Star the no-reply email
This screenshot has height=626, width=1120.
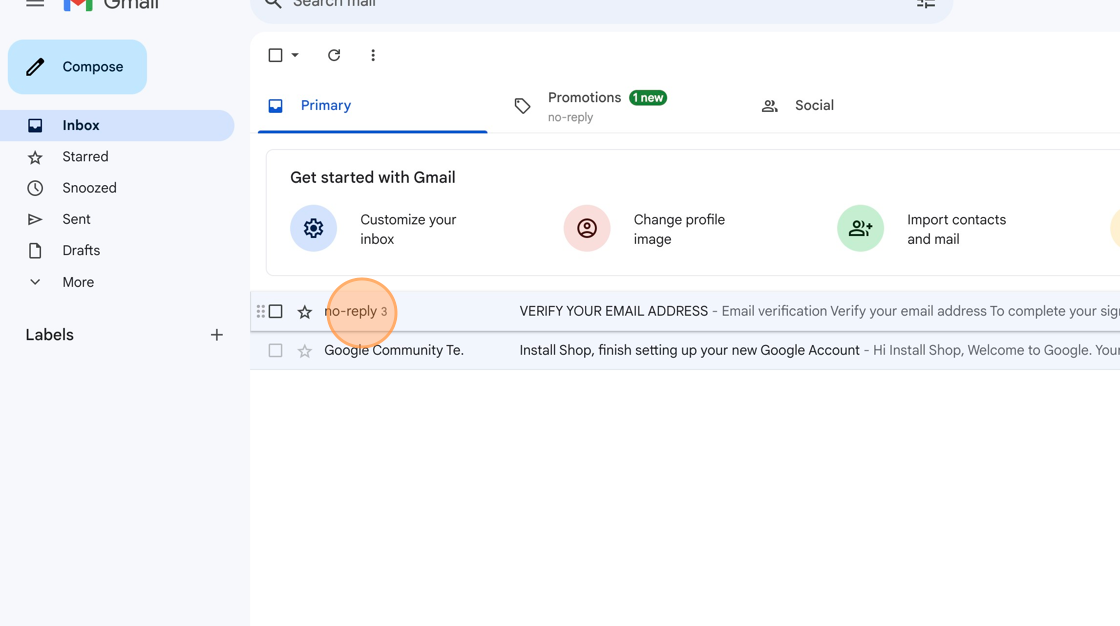click(x=305, y=312)
